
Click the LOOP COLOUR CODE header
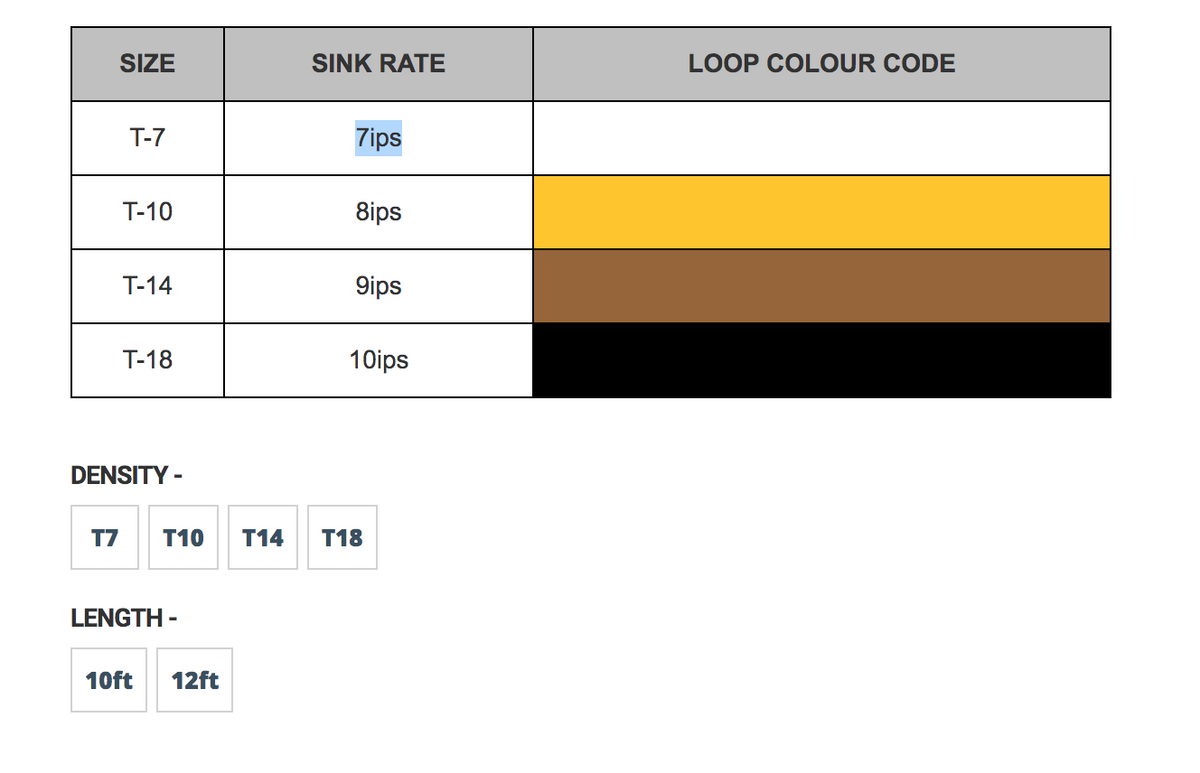(x=821, y=64)
